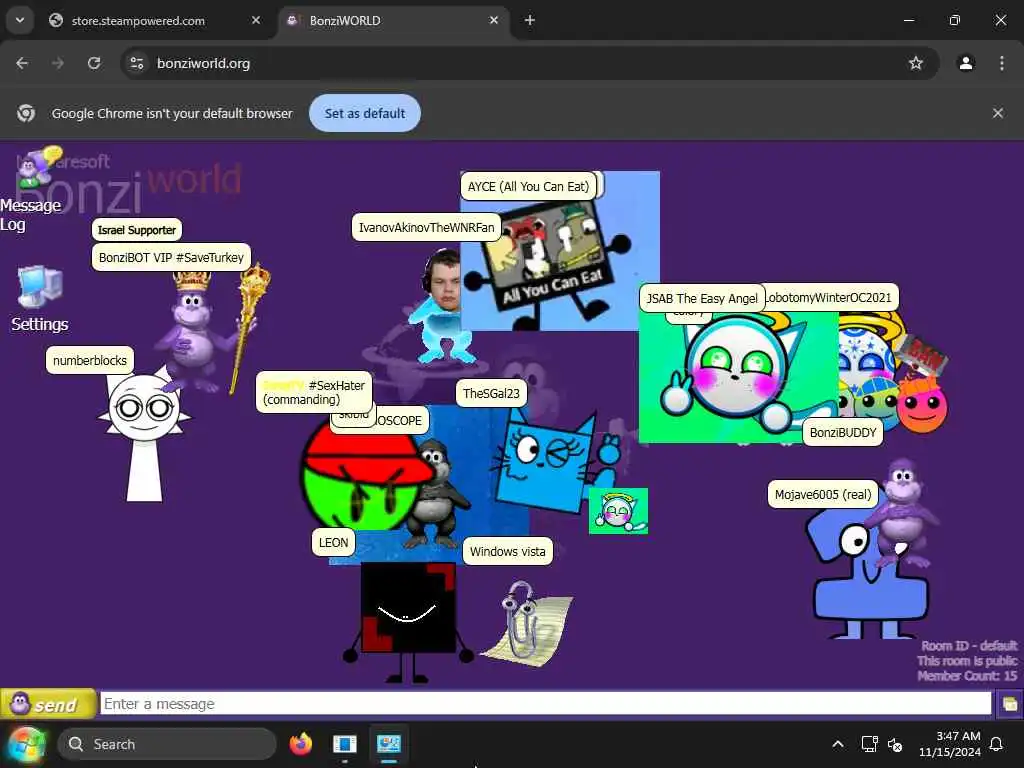Screen dimensions: 1024x768
Task: Bookmark this page with the star
Action: click(x=916, y=63)
